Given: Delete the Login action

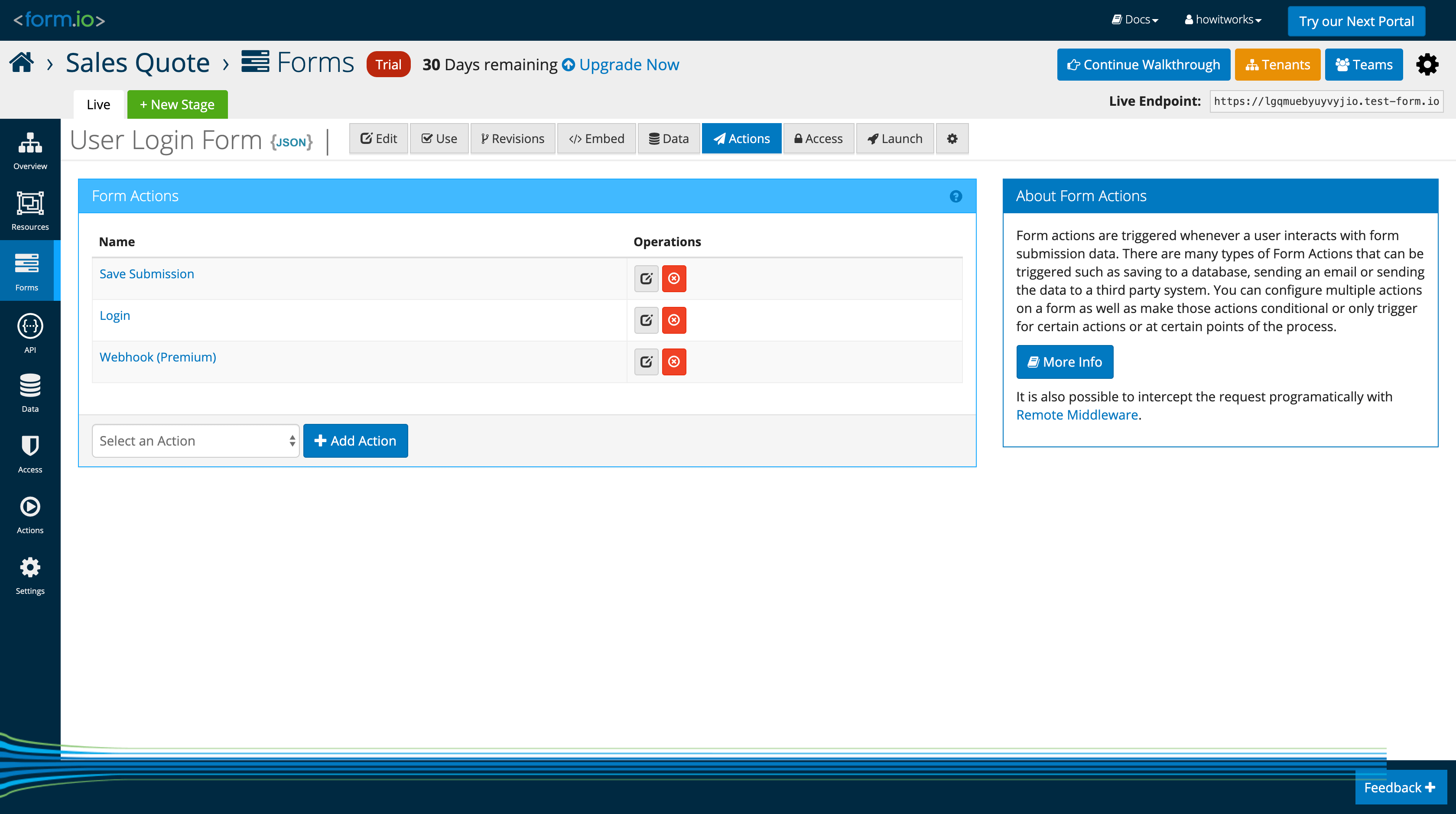Looking at the screenshot, I should tap(674, 320).
